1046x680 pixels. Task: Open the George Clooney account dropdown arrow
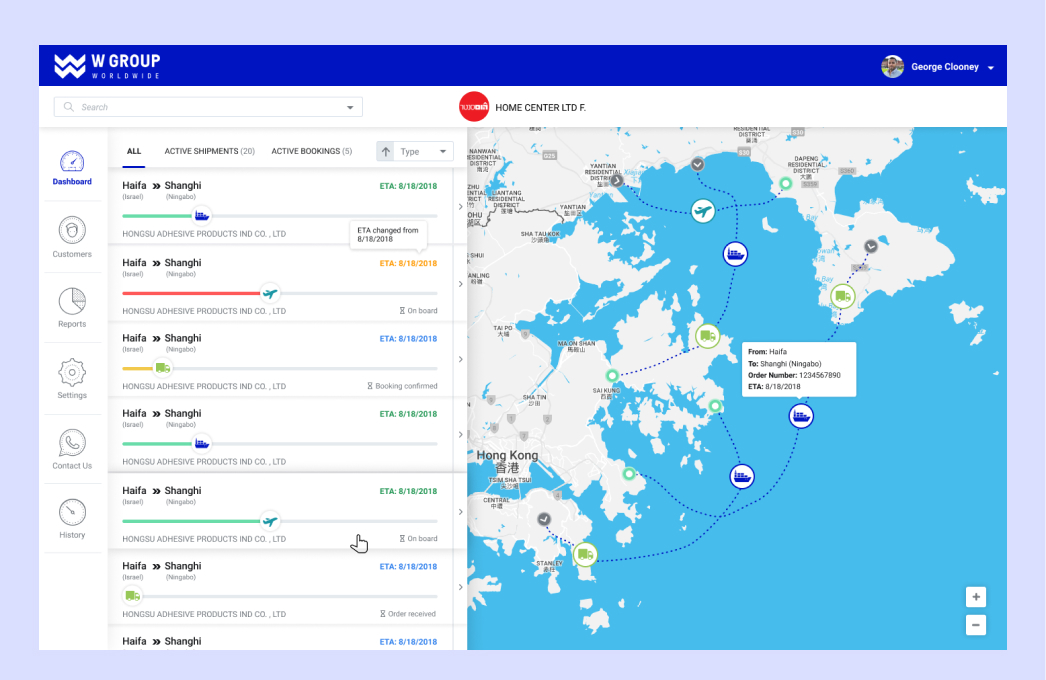[991, 67]
